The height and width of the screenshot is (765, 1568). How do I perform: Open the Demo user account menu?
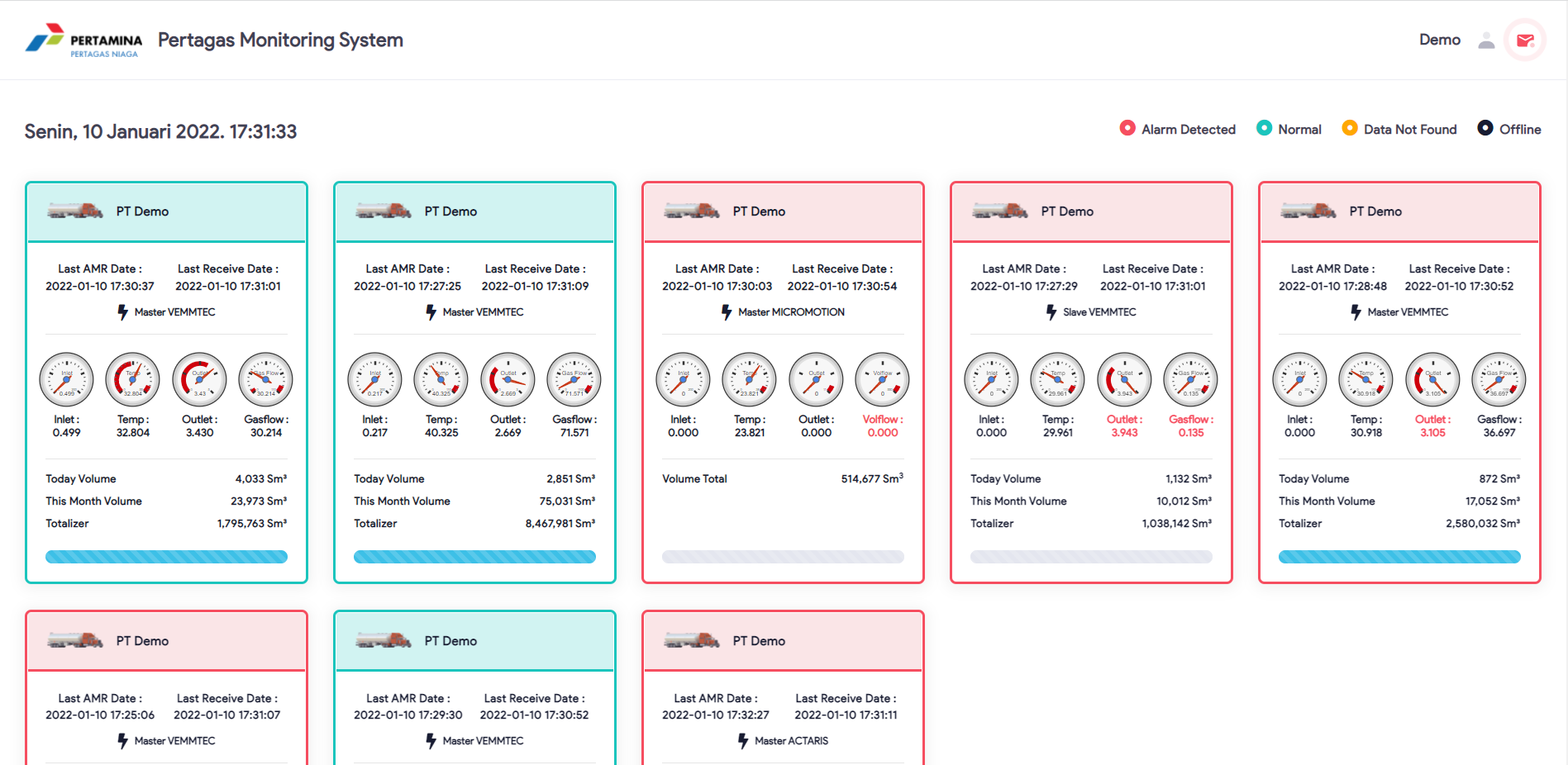pos(1439,40)
